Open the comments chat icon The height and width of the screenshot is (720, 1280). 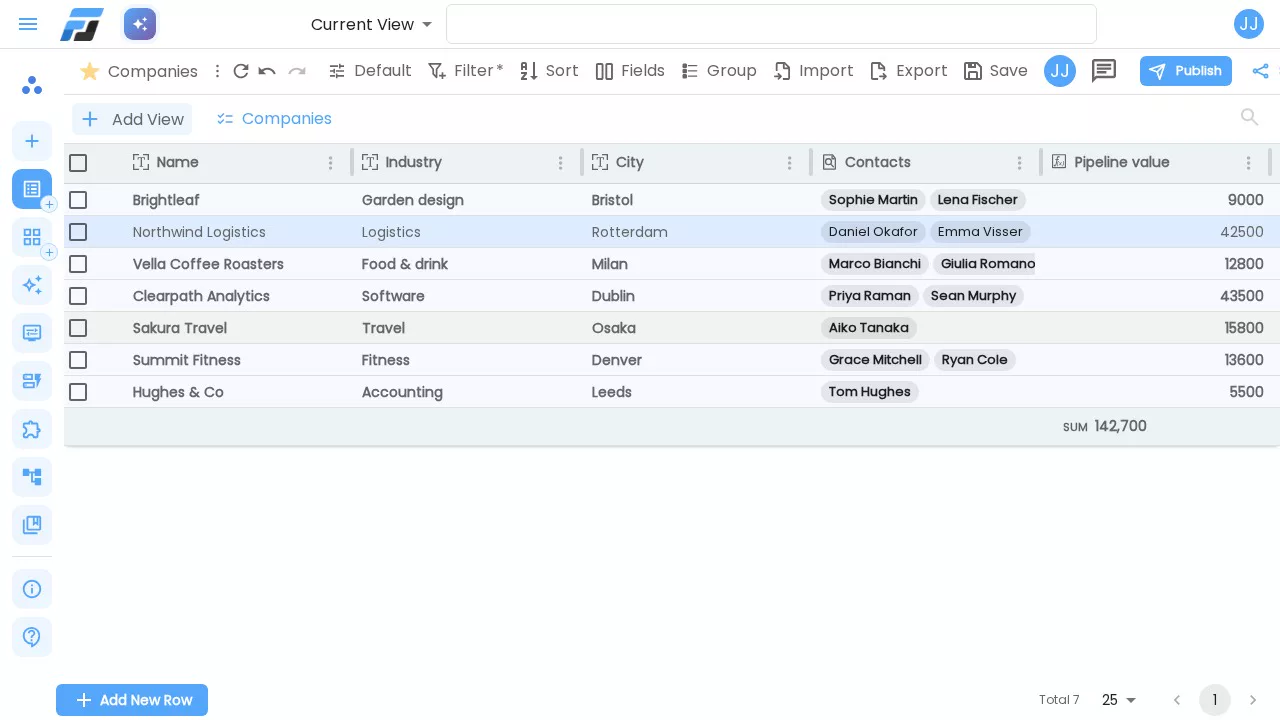[1104, 71]
